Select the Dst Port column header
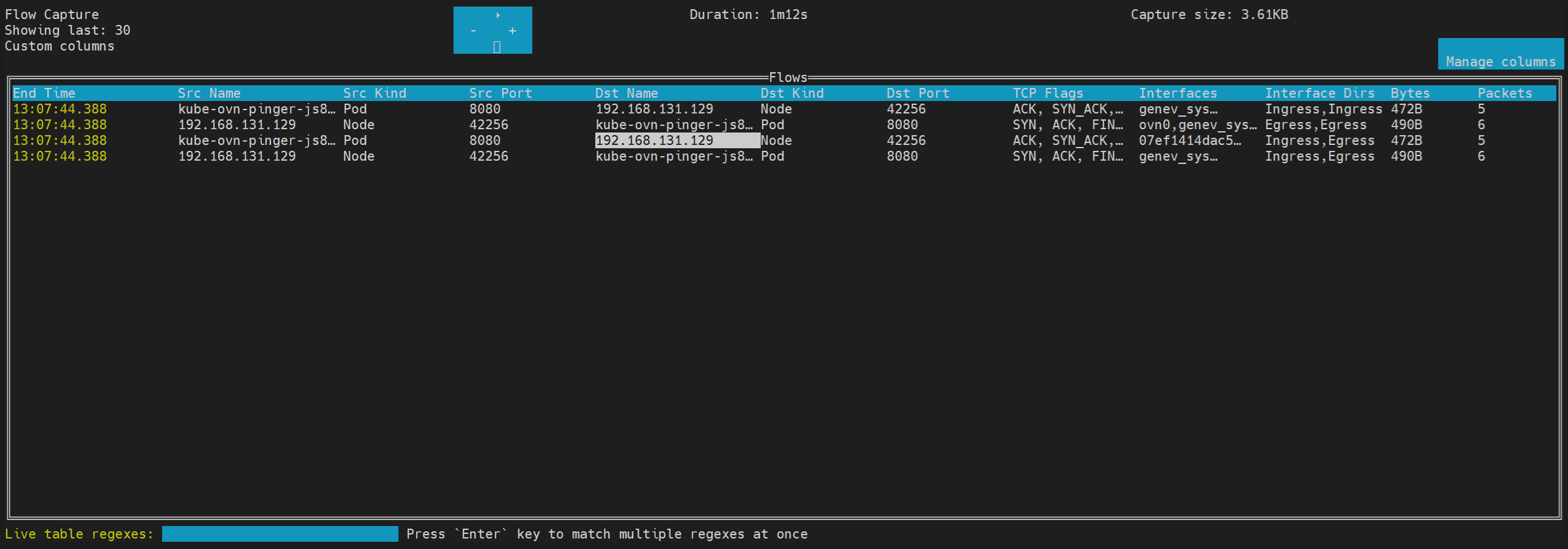Image resolution: width=1568 pixels, height=549 pixels. coord(918,93)
